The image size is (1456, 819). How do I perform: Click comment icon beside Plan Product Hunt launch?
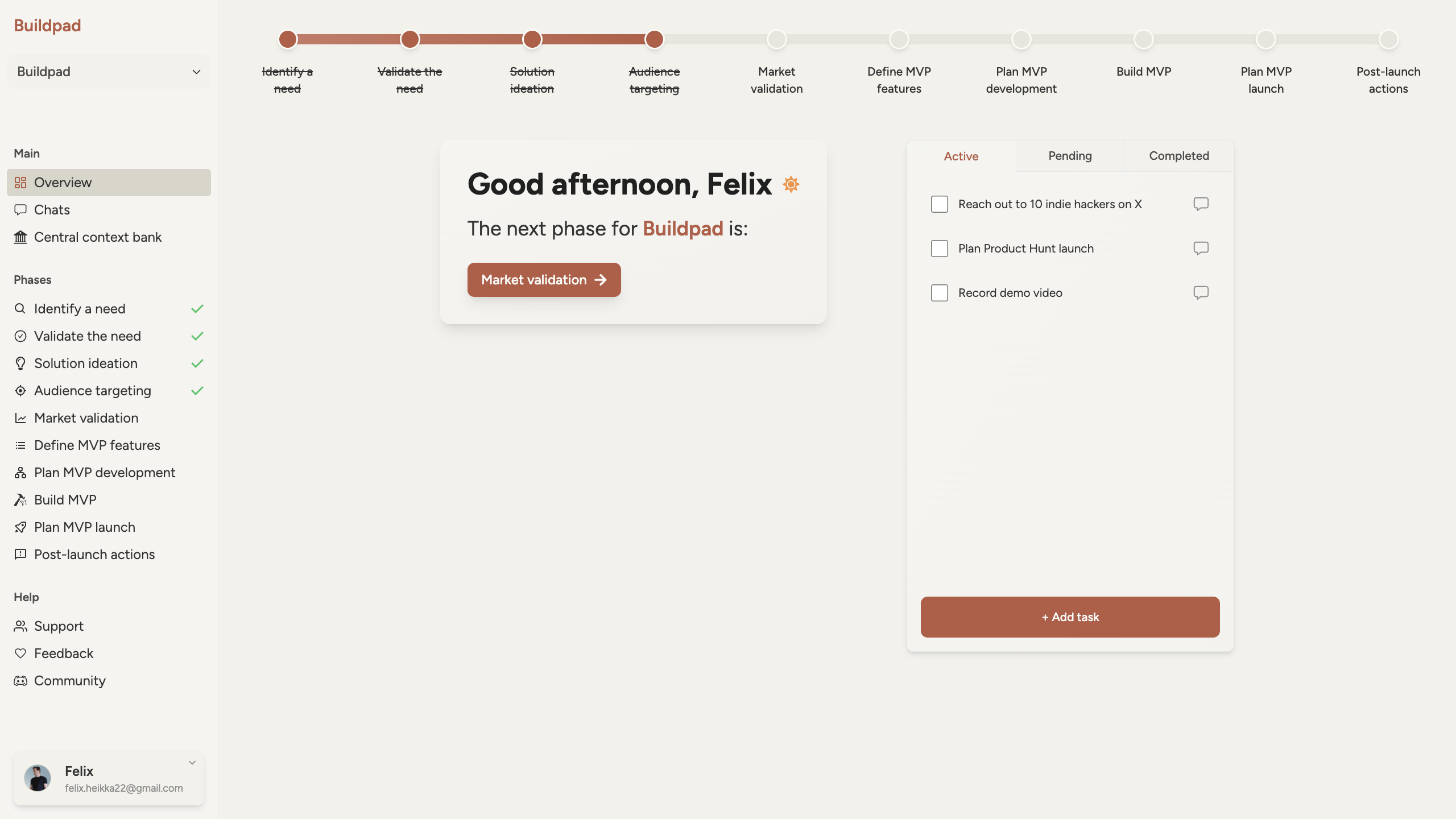1201,248
